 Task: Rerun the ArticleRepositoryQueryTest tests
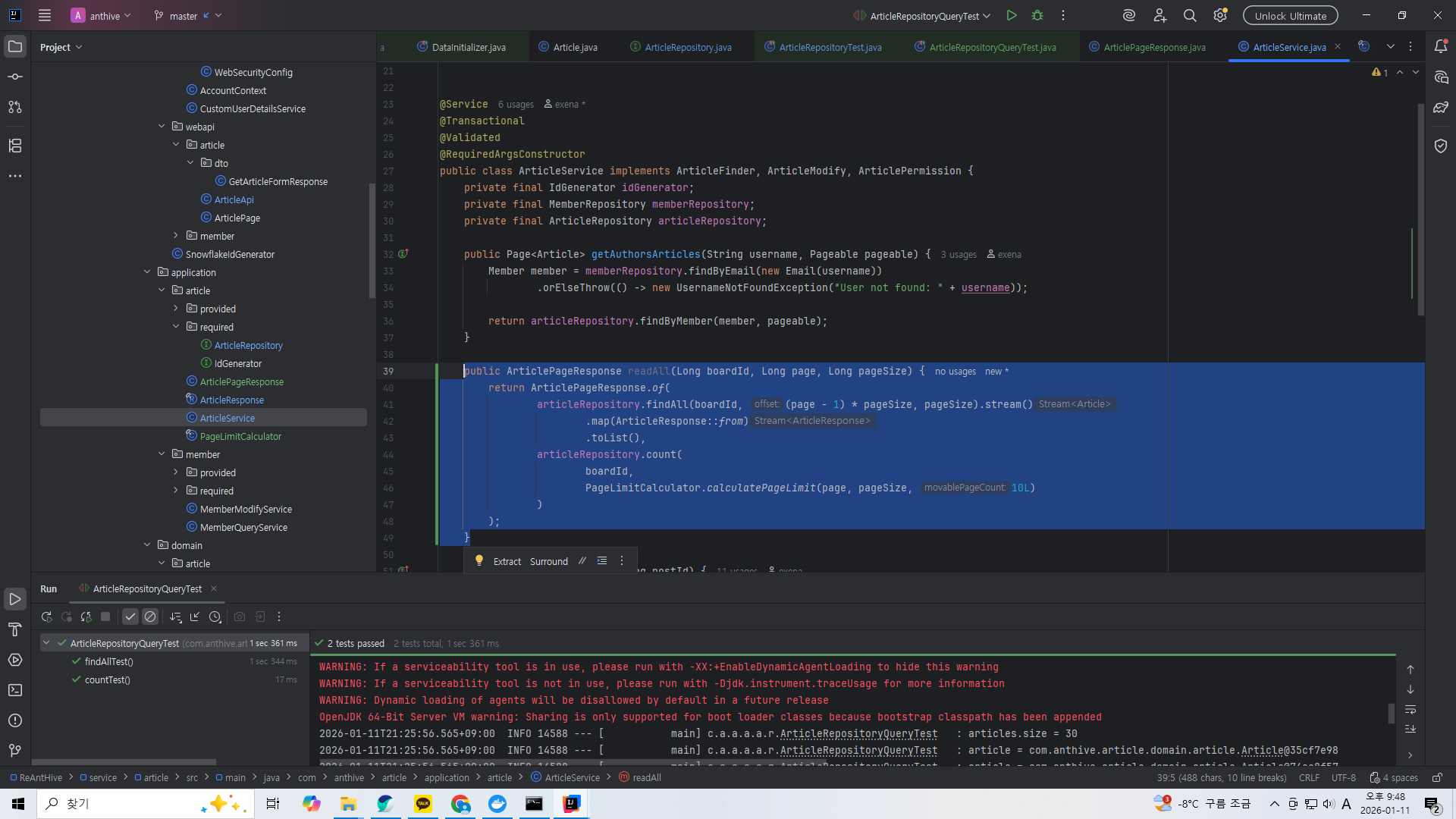46,617
